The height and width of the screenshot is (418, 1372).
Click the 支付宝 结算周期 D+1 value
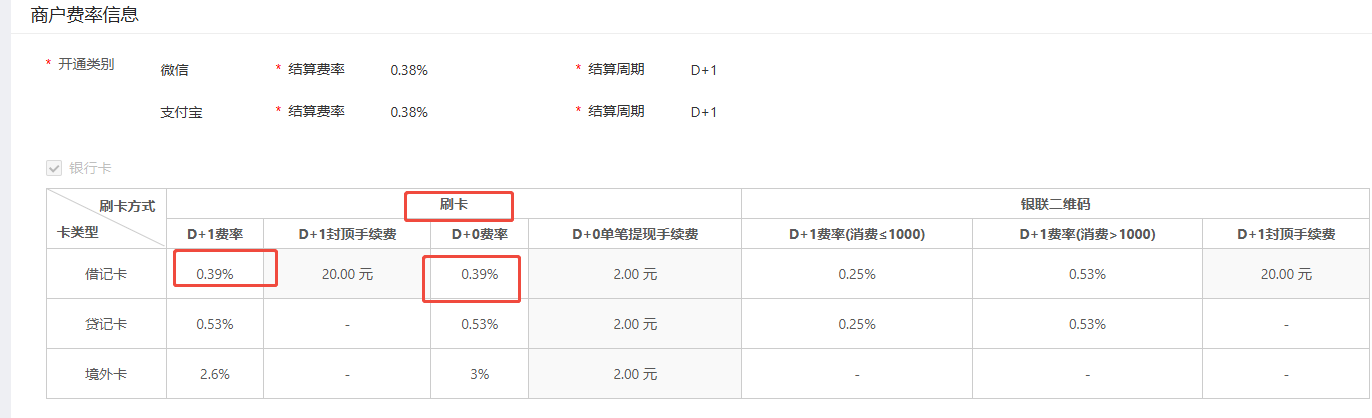(704, 112)
